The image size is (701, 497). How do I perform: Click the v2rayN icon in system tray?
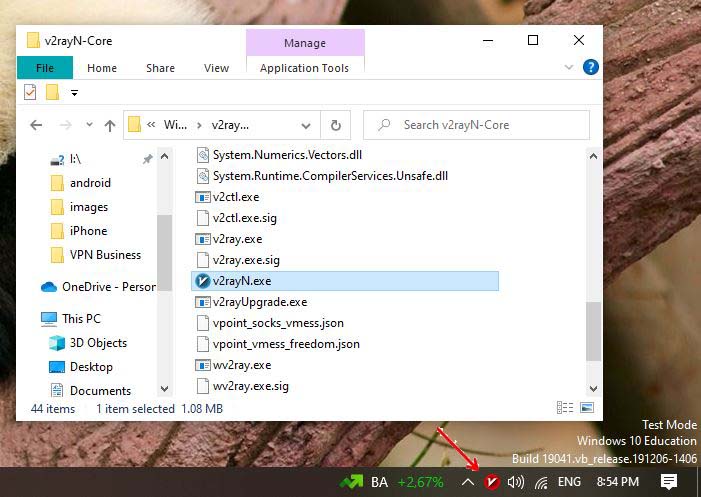click(x=491, y=482)
